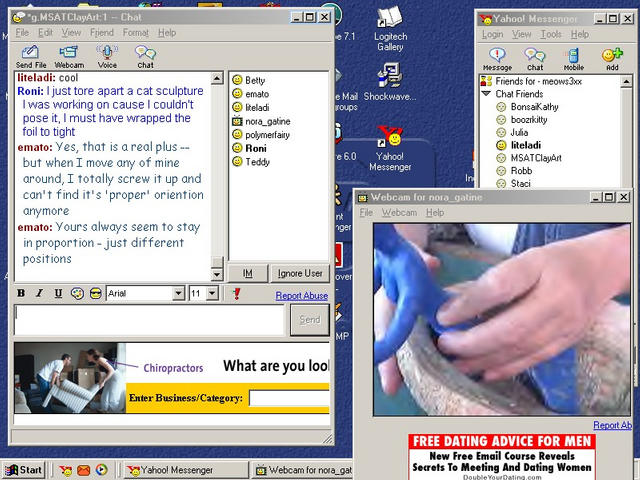Click Message icon in Yahoo! Messenger window
Viewport: 640px width, 480px height.
(x=497, y=59)
